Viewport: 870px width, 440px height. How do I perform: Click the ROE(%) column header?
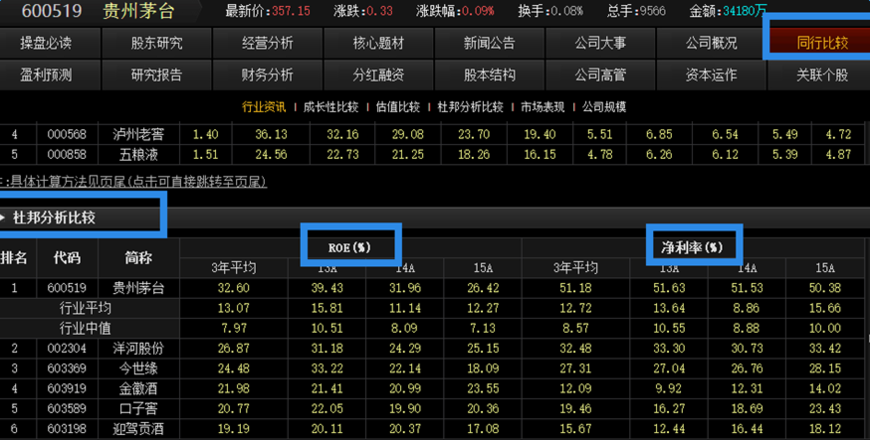[350, 247]
